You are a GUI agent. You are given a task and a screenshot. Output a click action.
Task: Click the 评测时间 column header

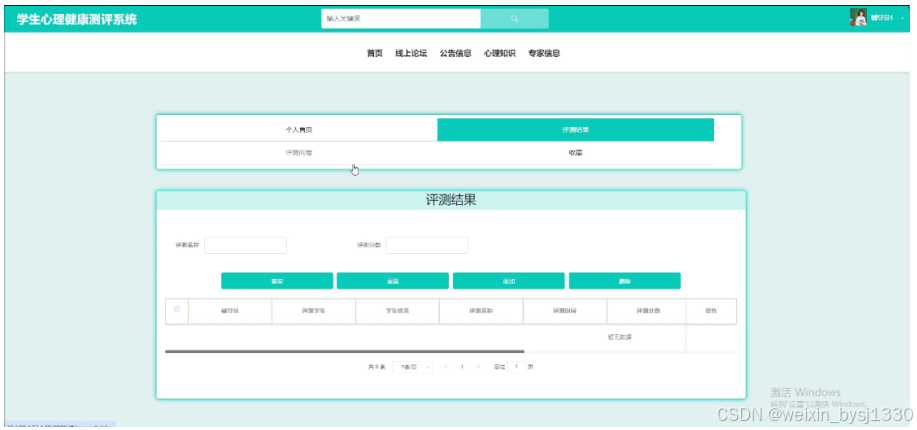pyautogui.click(x=565, y=311)
